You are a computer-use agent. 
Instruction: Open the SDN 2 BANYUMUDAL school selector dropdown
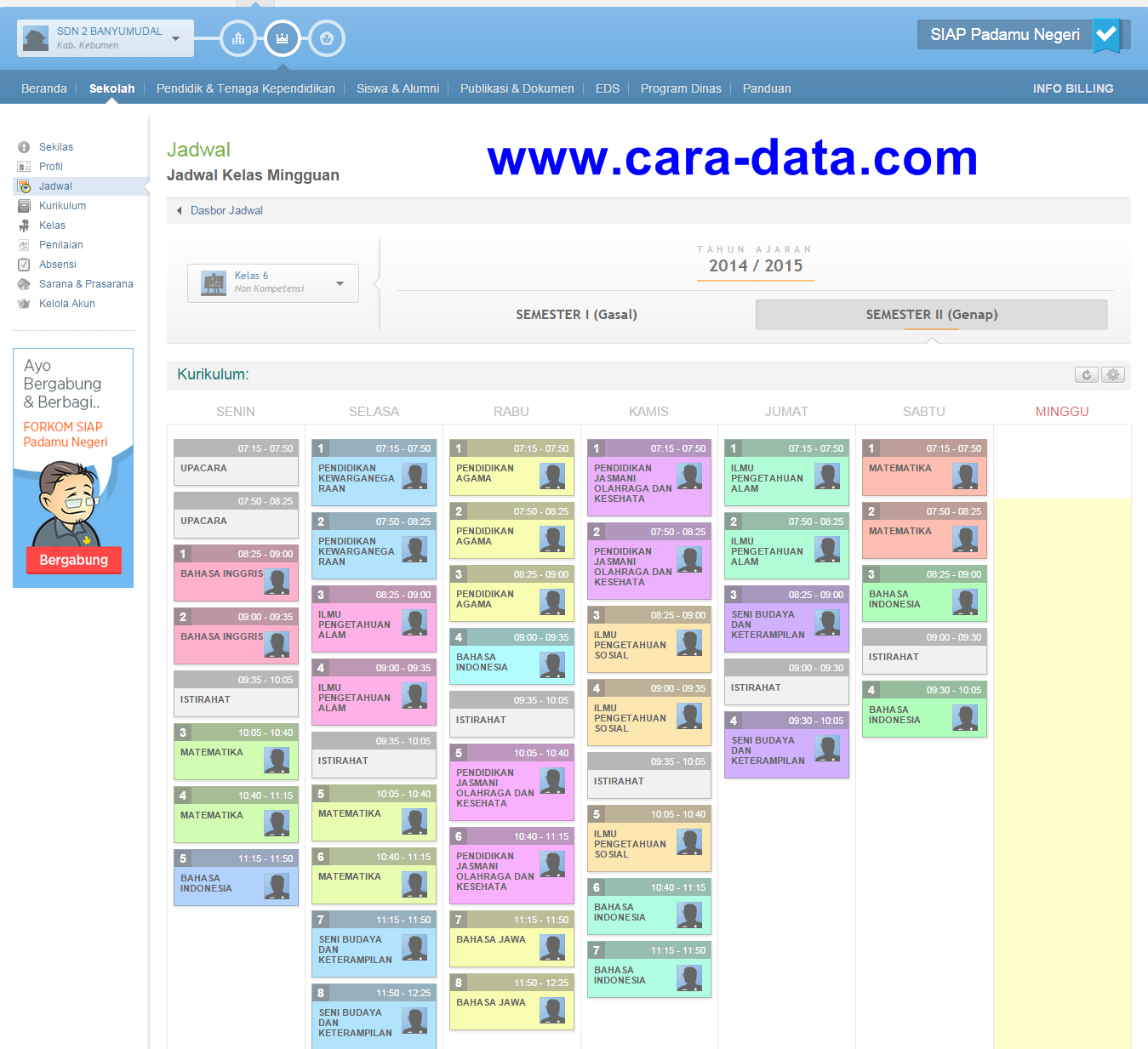175,37
